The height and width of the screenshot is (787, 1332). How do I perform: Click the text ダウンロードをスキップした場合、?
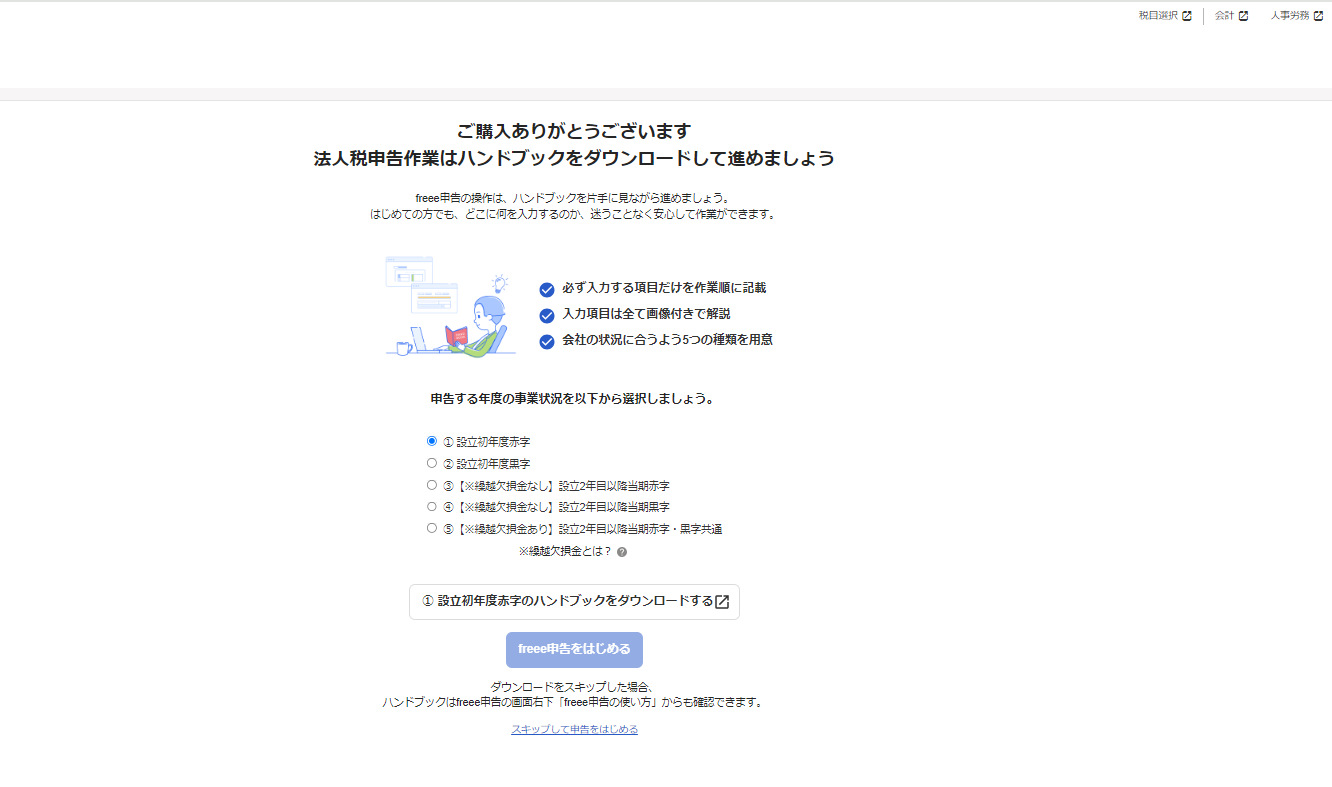point(574,687)
